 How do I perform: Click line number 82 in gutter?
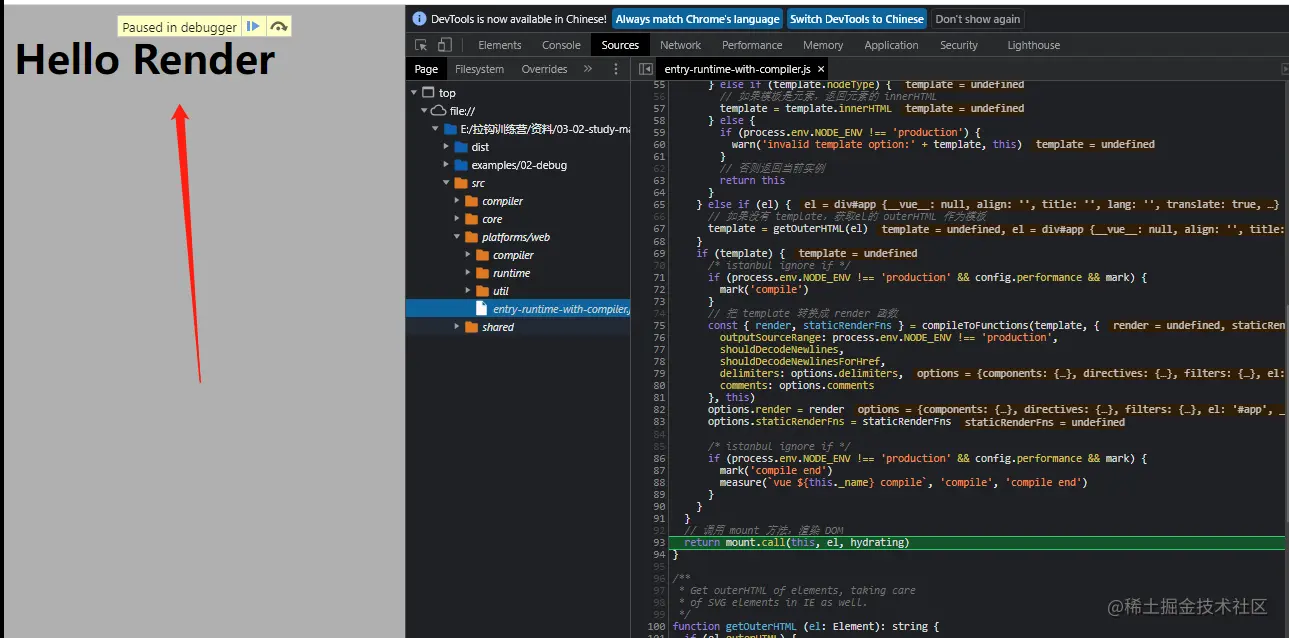tap(657, 410)
